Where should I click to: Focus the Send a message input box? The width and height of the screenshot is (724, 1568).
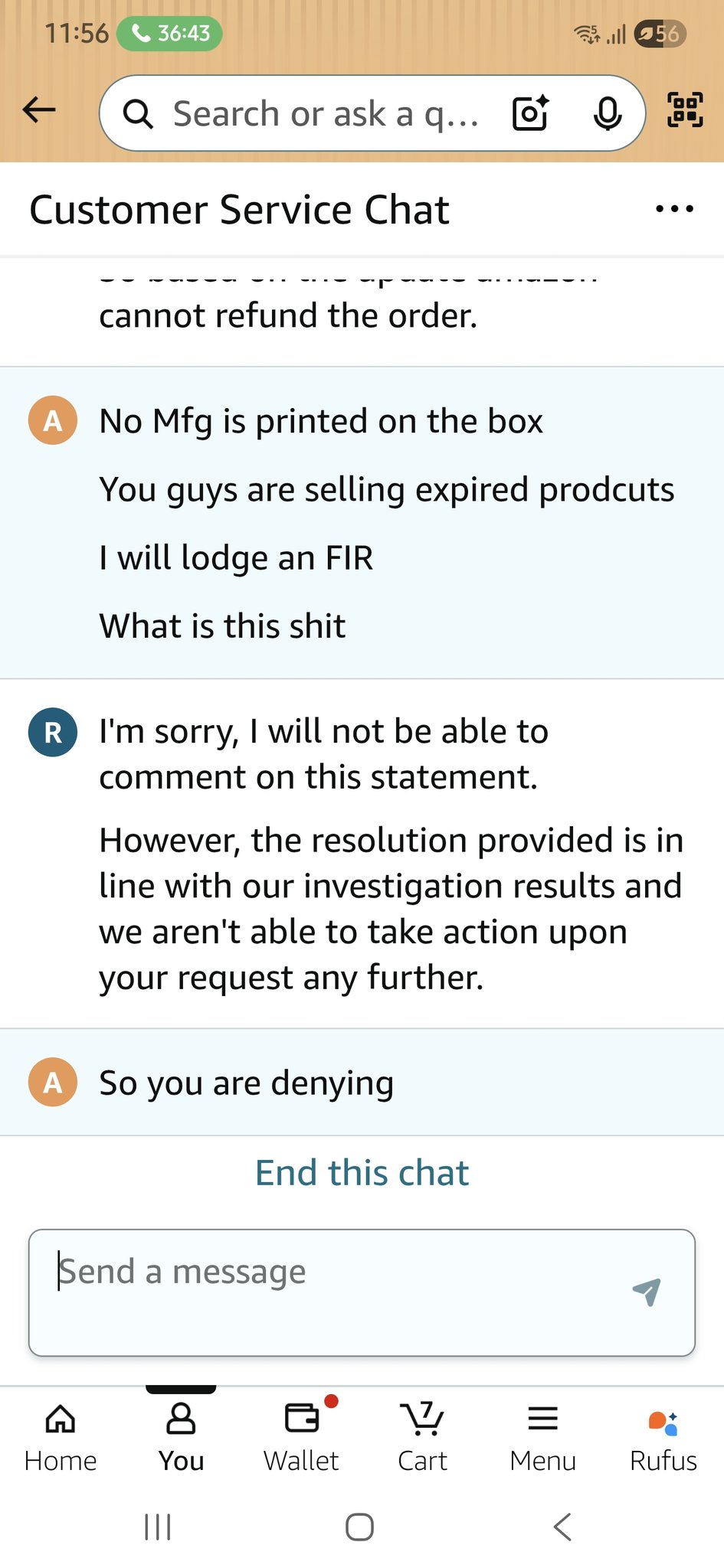pos(329,1291)
